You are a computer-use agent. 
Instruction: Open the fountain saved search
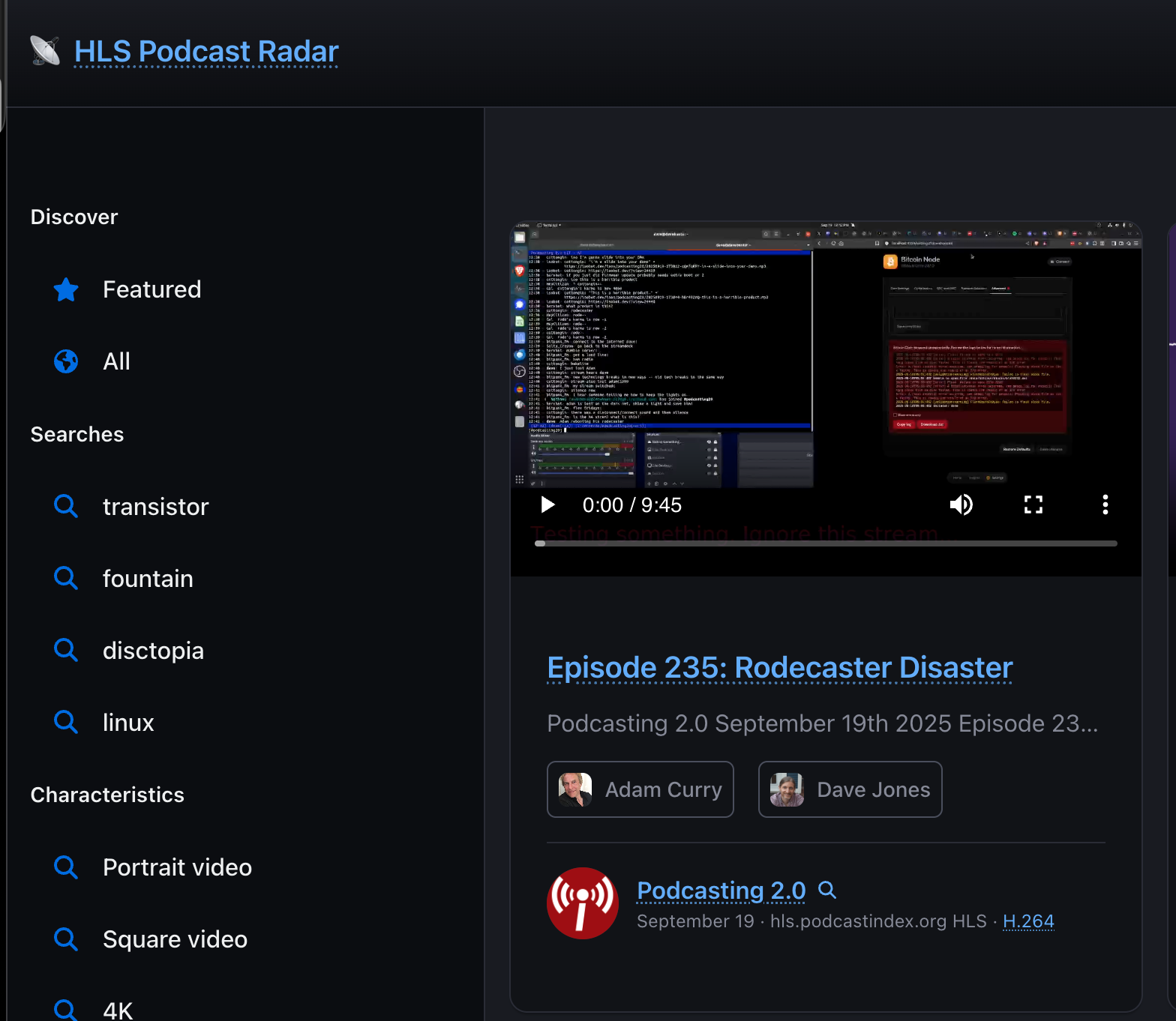click(x=148, y=579)
